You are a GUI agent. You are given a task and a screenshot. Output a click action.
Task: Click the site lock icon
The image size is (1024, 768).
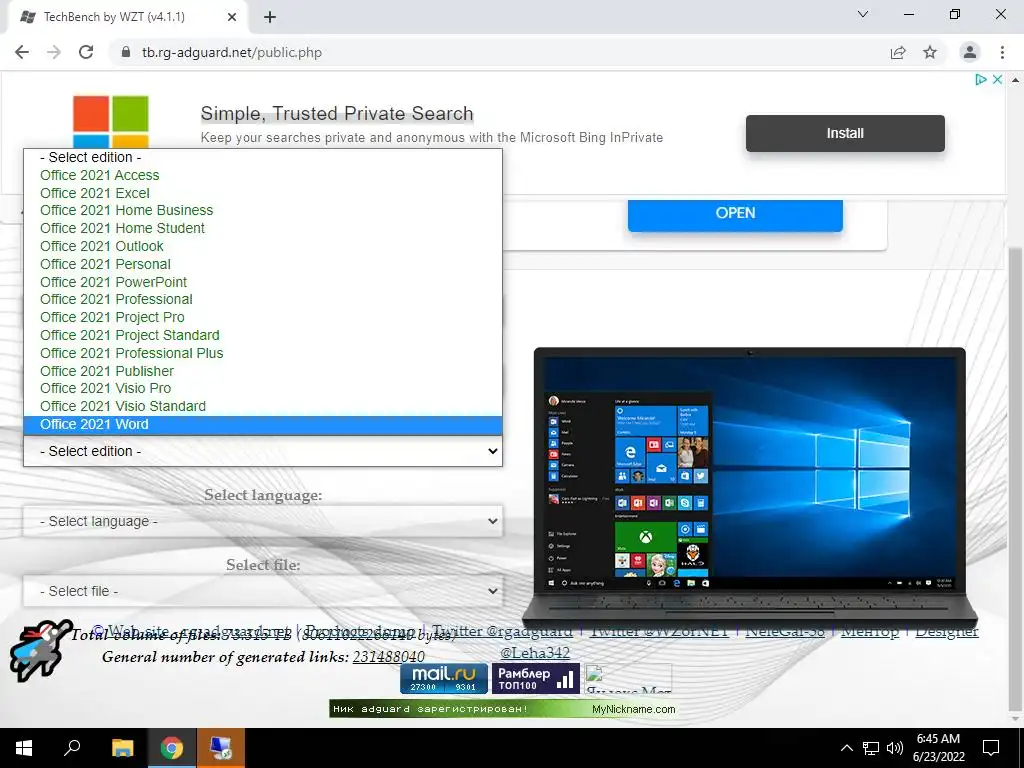(x=126, y=52)
